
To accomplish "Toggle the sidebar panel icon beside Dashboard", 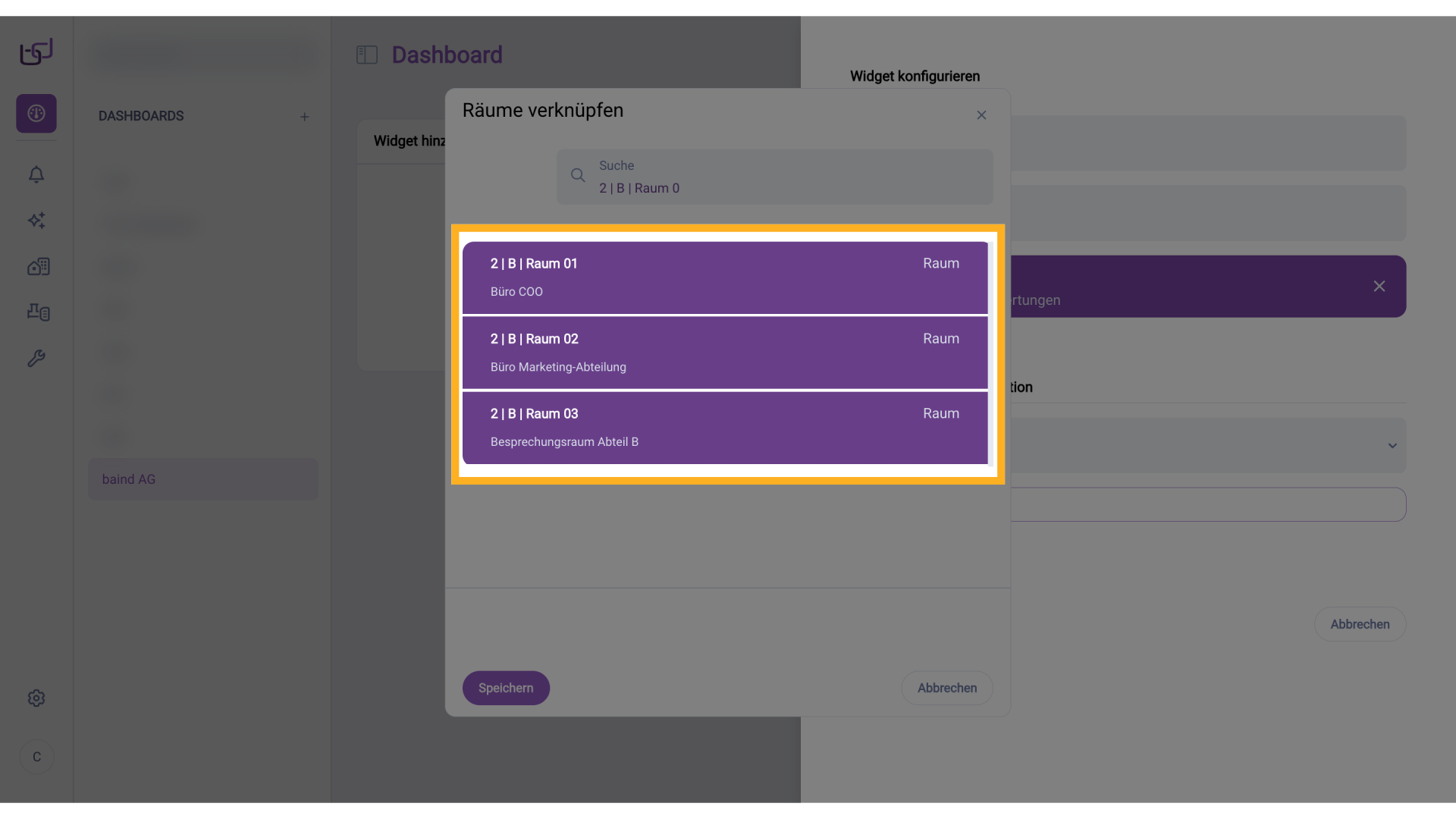I will [367, 55].
